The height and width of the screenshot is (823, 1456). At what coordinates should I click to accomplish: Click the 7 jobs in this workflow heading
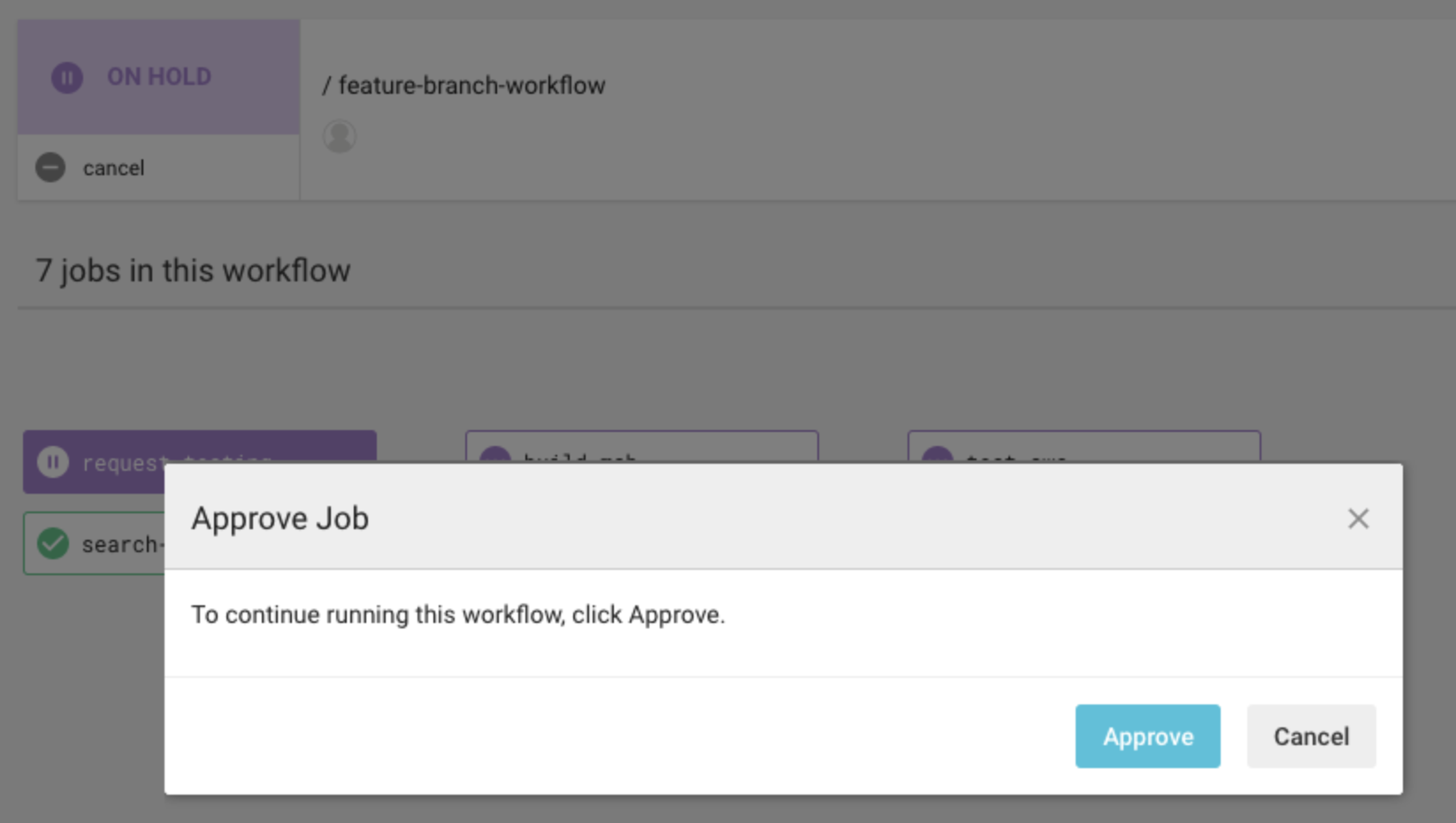191,271
